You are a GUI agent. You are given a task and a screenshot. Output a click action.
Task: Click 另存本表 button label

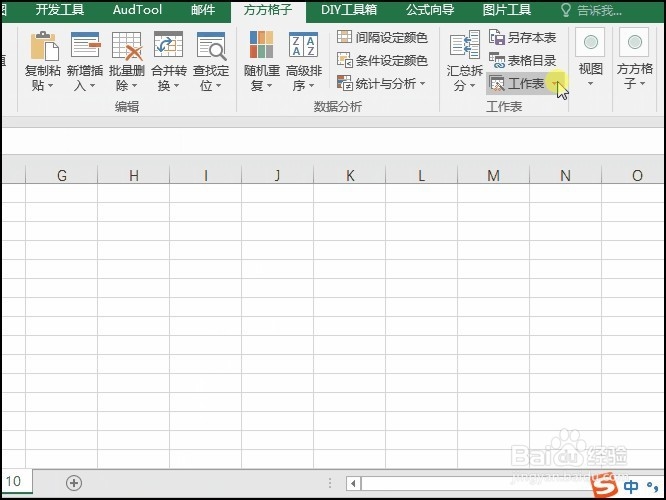click(x=532, y=38)
